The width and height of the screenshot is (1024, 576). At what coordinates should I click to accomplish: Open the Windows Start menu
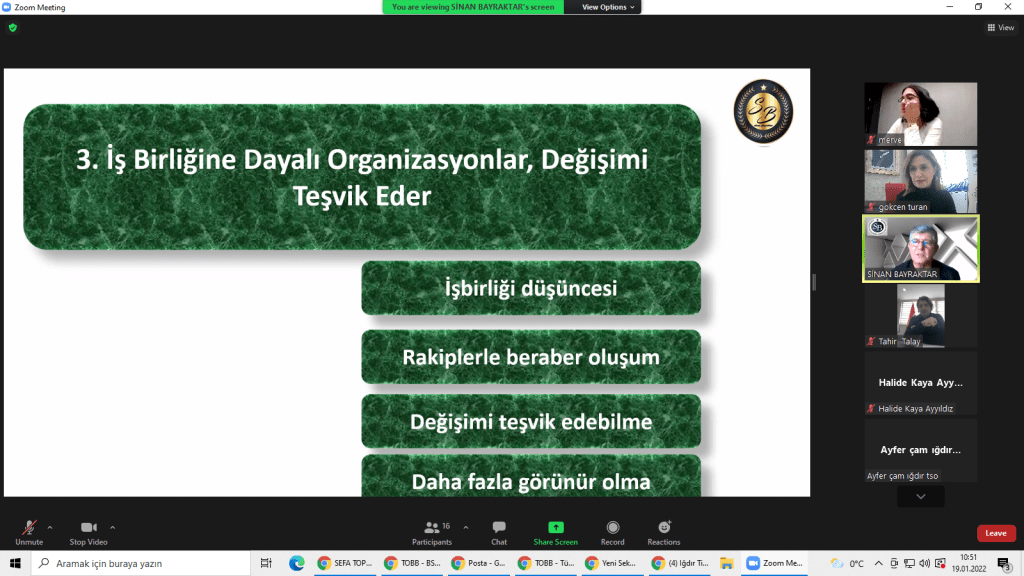15,563
